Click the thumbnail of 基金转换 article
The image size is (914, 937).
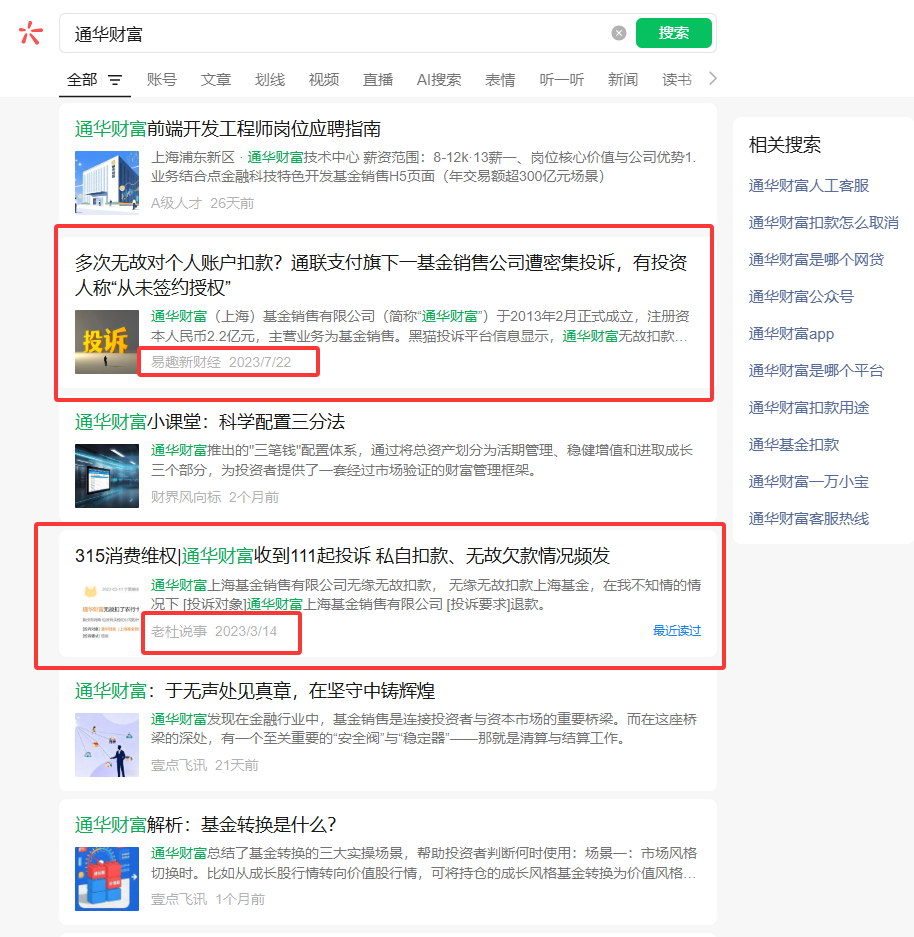click(x=107, y=878)
